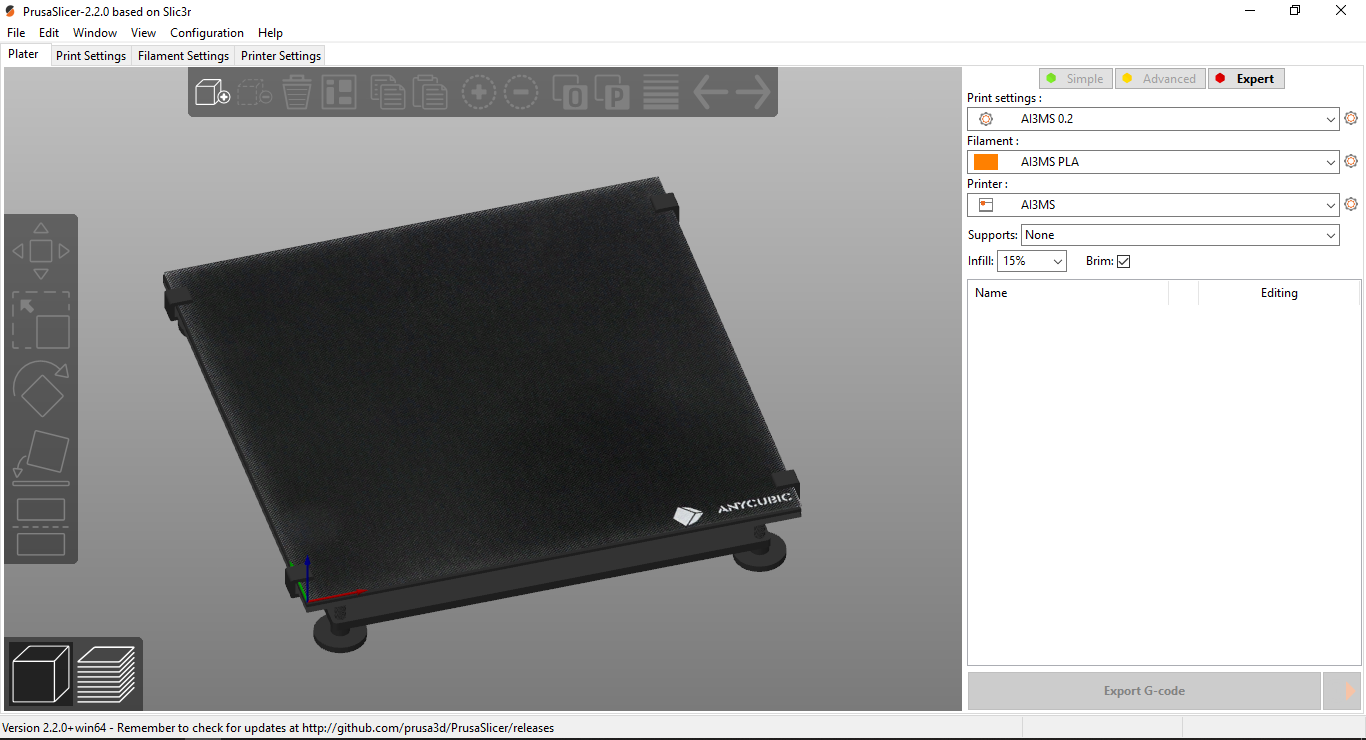Switch to the 3D editor cube view
The width and height of the screenshot is (1366, 740).
[41, 673]
